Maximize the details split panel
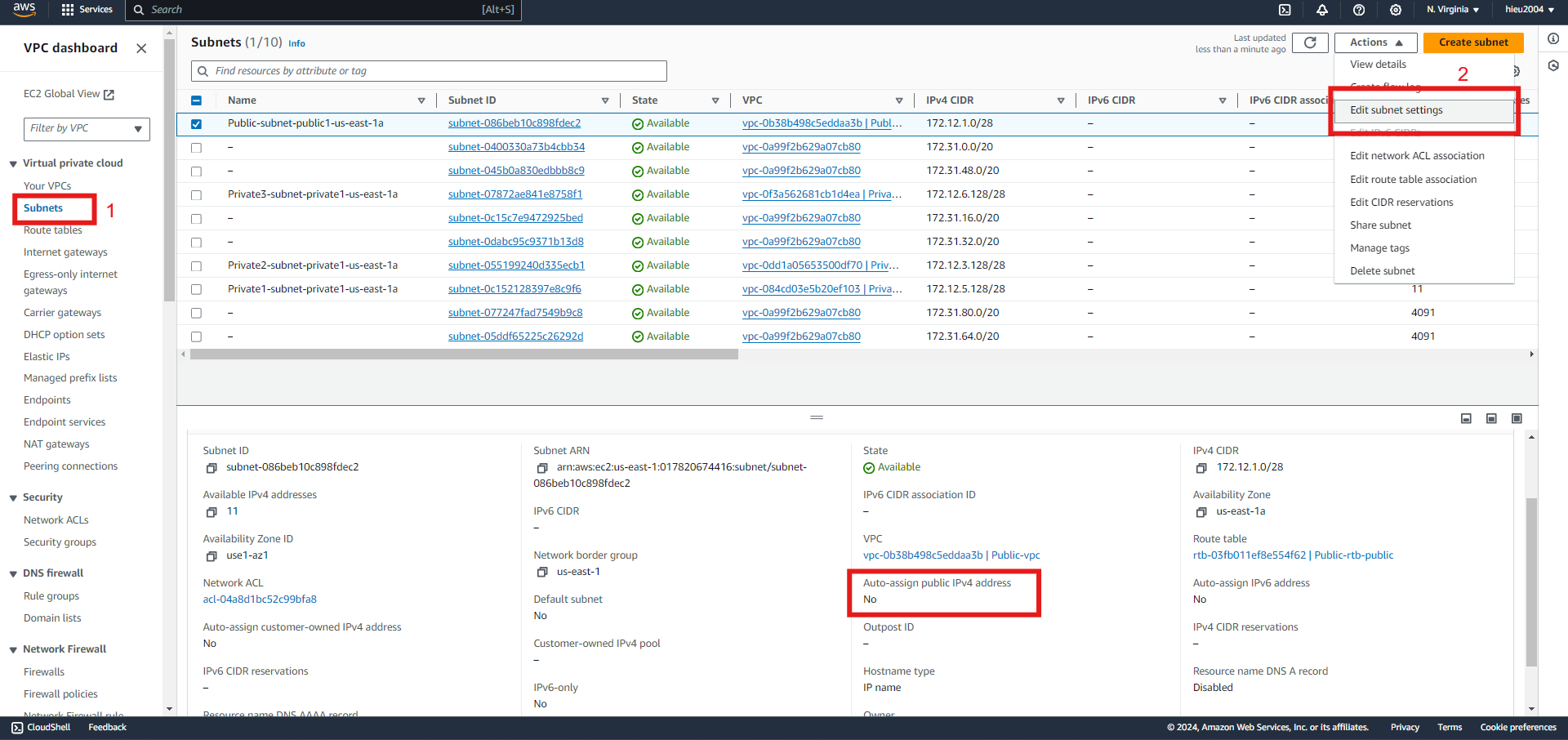 click(x=1517, y=418)
